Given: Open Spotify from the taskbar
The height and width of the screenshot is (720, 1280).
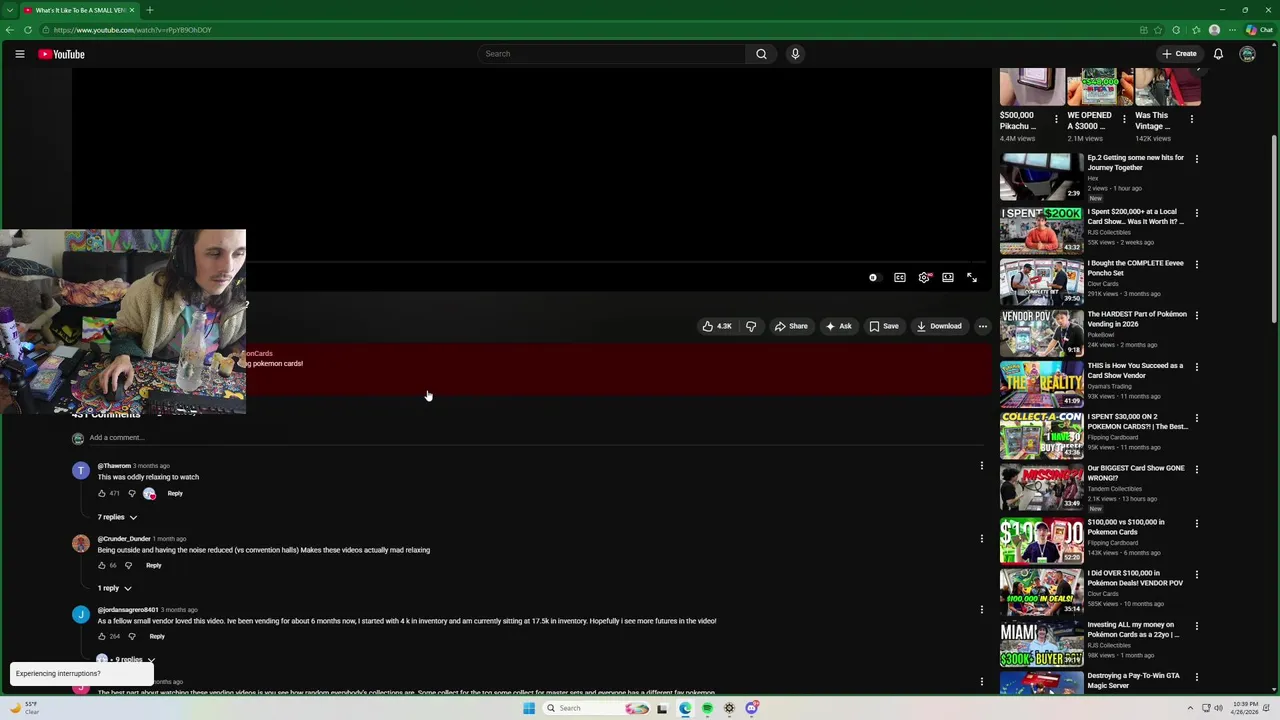Looking at the screenshot, I should 707,708.
